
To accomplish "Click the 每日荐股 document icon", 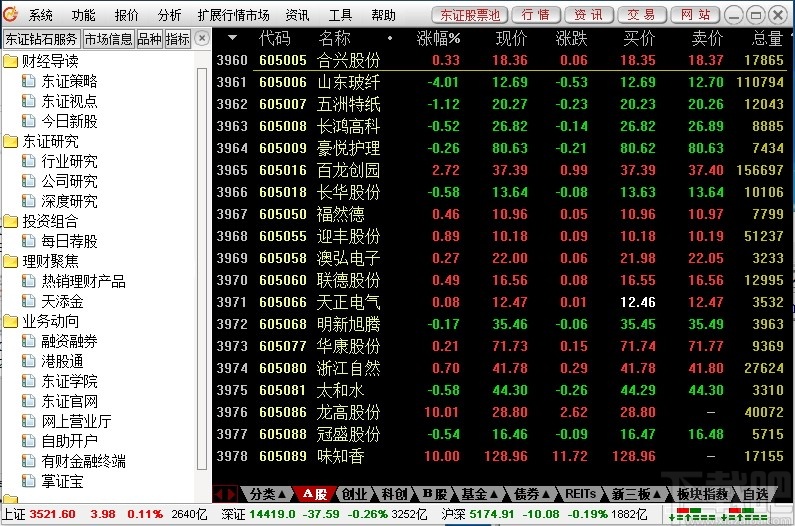I will point(29,241).
